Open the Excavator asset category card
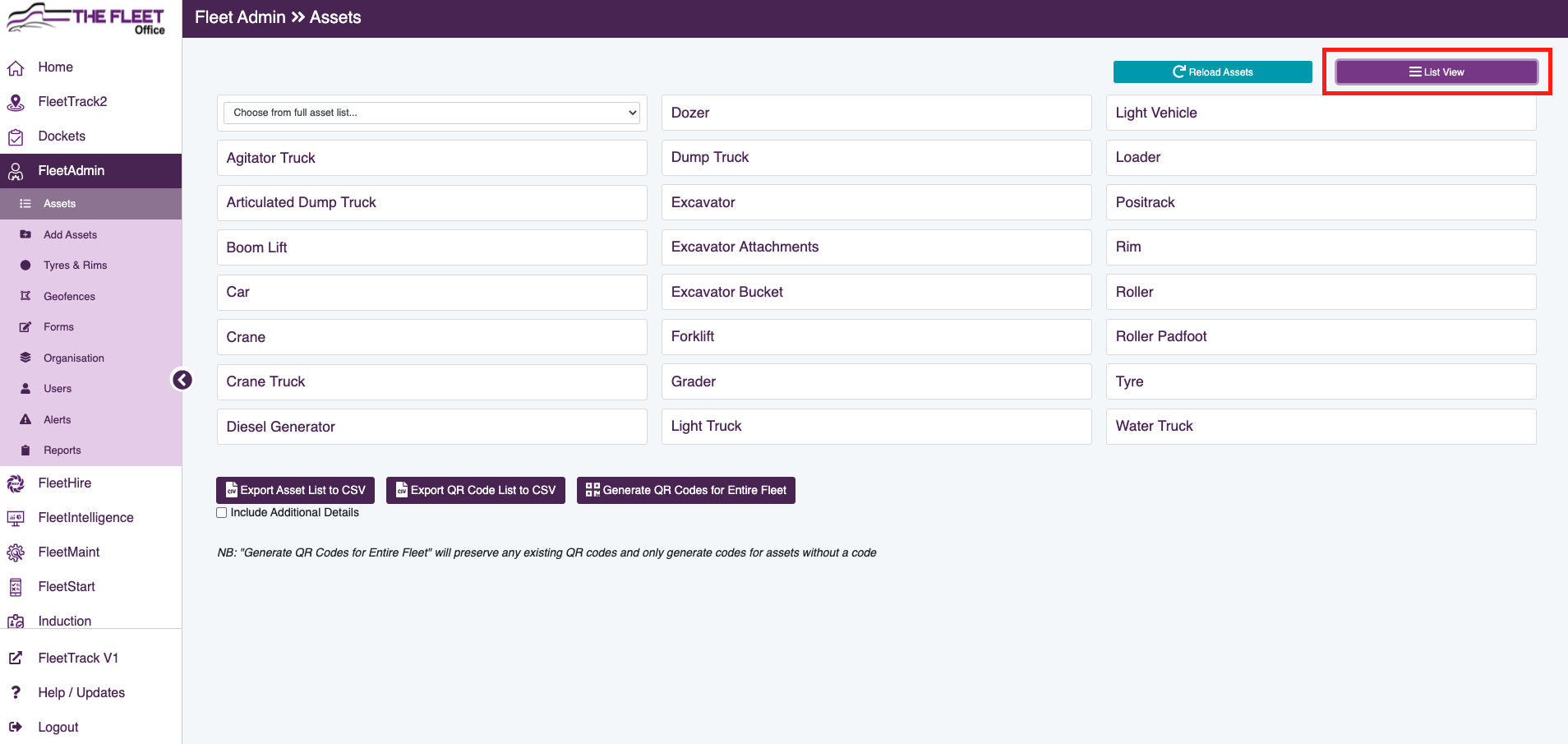 pyautogui.click(x=876, y=202)
